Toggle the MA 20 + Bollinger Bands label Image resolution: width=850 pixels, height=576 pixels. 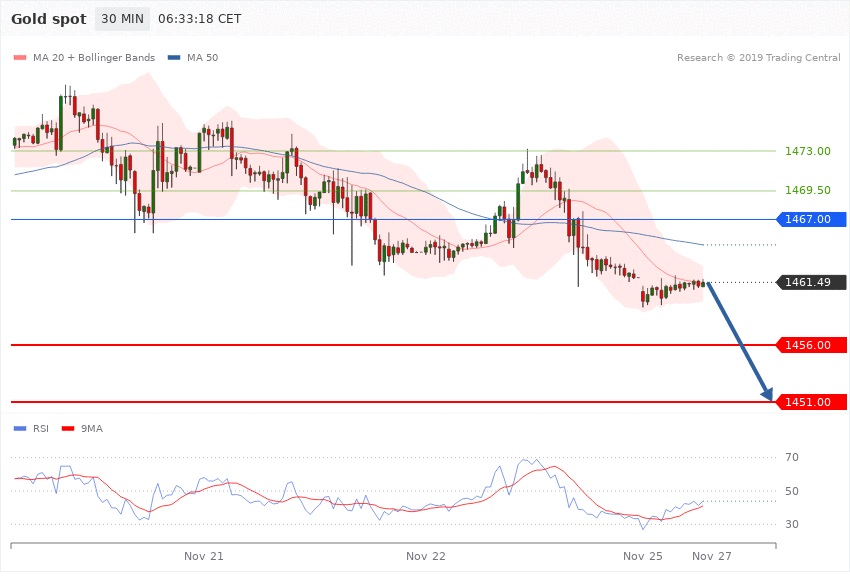[95, 58]
